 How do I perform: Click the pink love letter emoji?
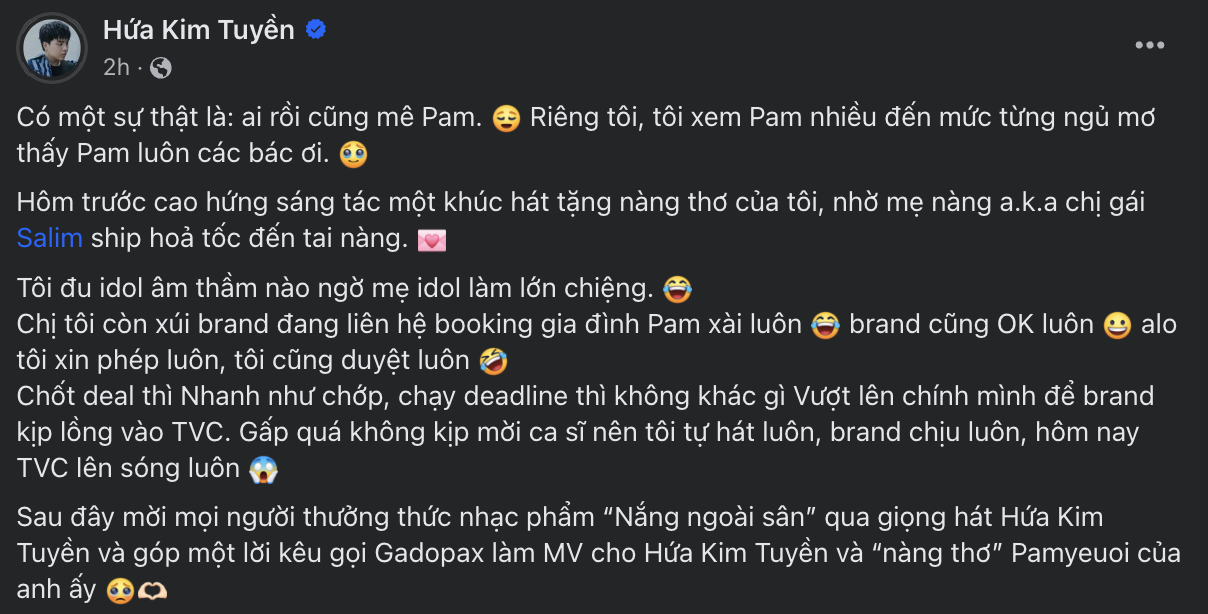click(432, 241)
